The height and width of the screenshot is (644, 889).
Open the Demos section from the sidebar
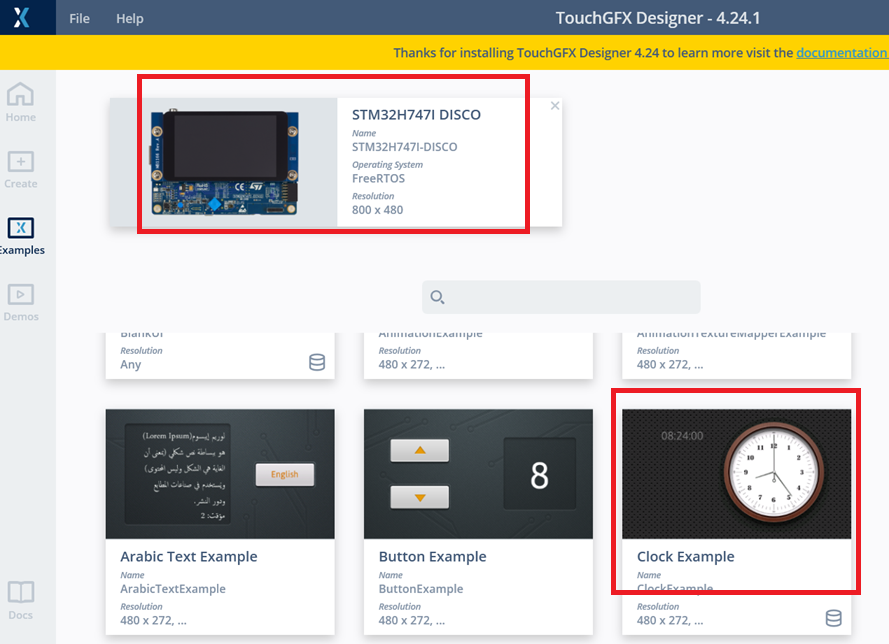20,295
